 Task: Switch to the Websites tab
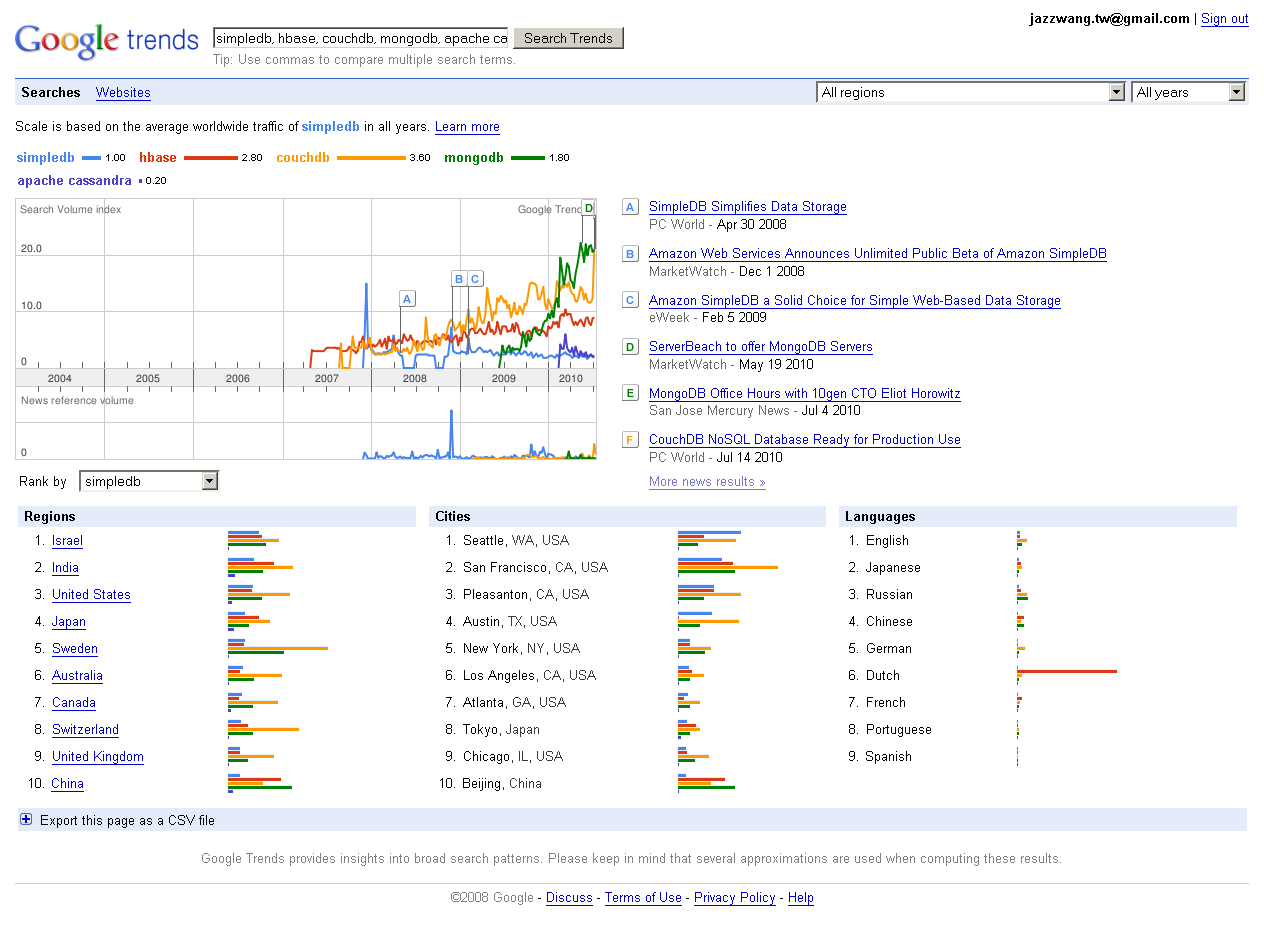(x=123, y=92)
